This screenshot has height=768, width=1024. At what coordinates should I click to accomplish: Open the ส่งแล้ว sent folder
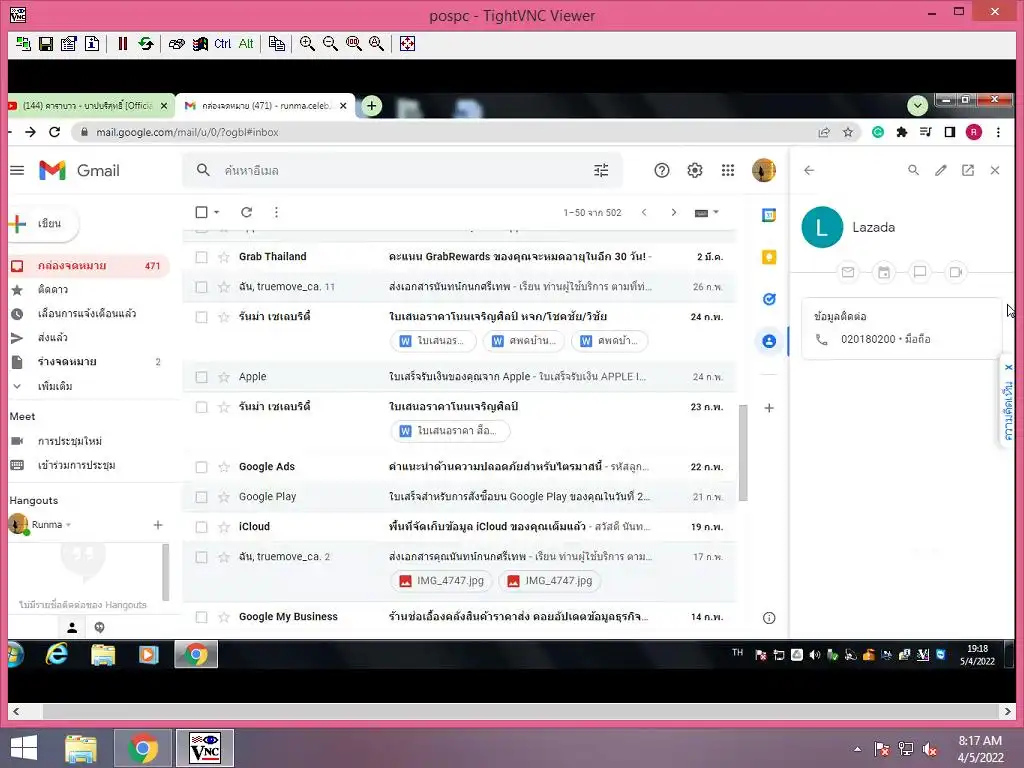click(x=52, y=338)
